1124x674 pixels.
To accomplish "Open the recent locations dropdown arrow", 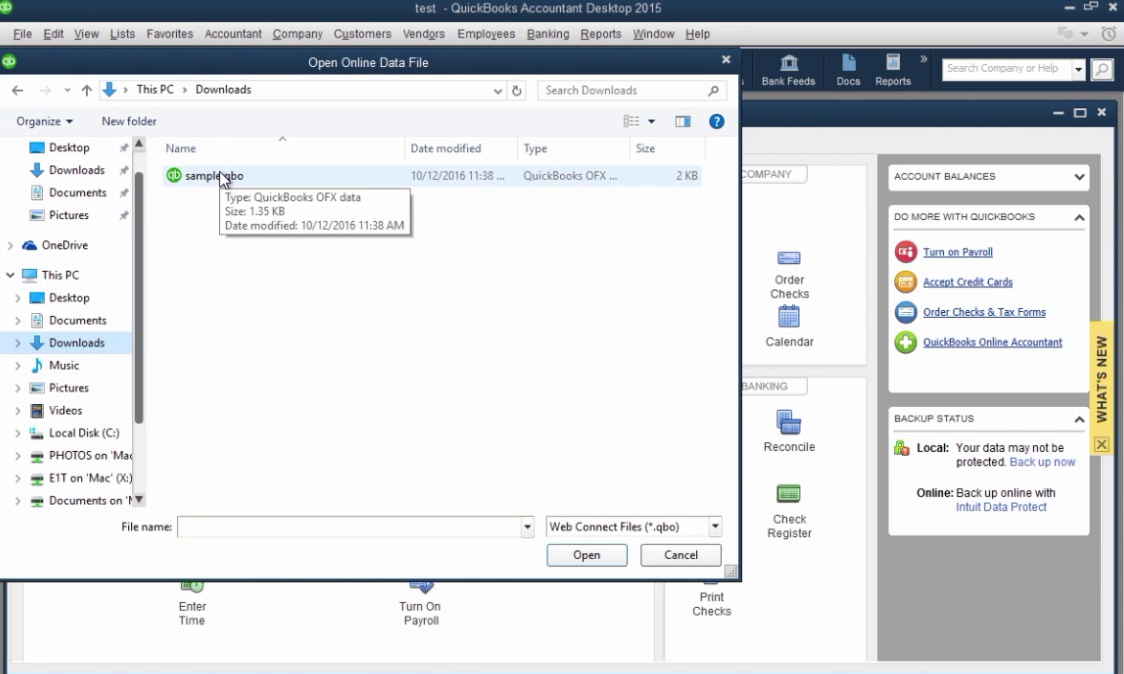I will [67, 90].
